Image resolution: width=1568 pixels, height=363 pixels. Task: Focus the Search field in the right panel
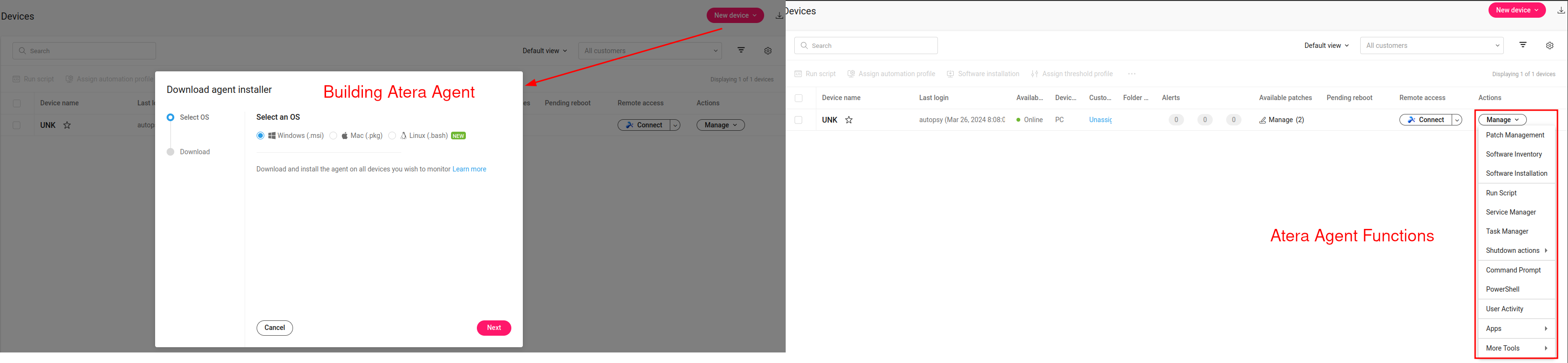866,45
